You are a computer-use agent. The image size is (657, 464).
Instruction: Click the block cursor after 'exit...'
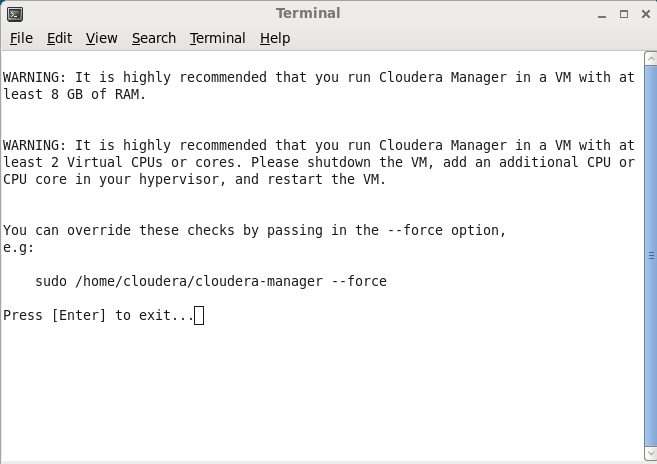199,315
